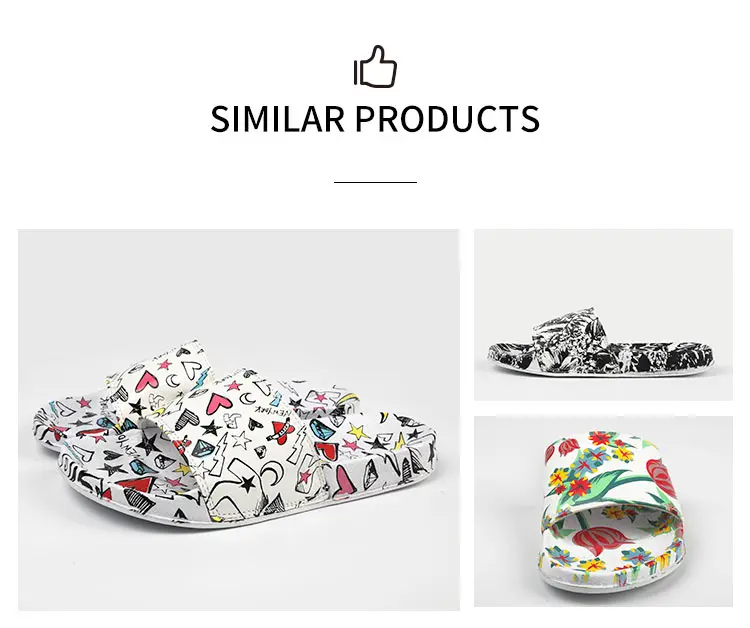Click the black star near front slide toe
Image resolution: width=750 pixels, height=628 pixels.
(248, 484)
